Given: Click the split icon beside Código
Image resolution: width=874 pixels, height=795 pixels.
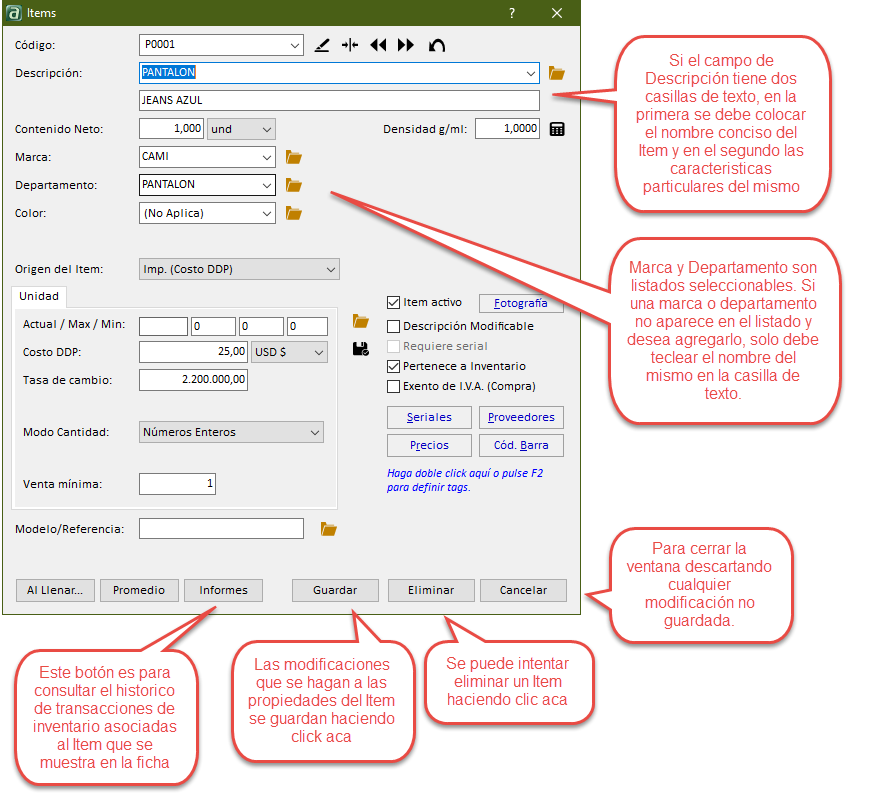Looking at the screenshot, I should click(349, 45).
